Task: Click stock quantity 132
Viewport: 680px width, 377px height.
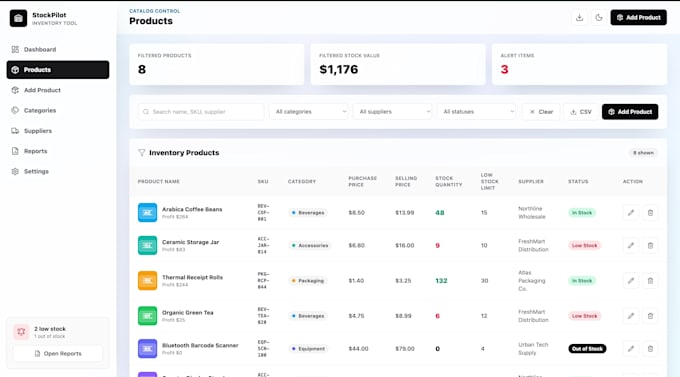Action: point(441,281)
